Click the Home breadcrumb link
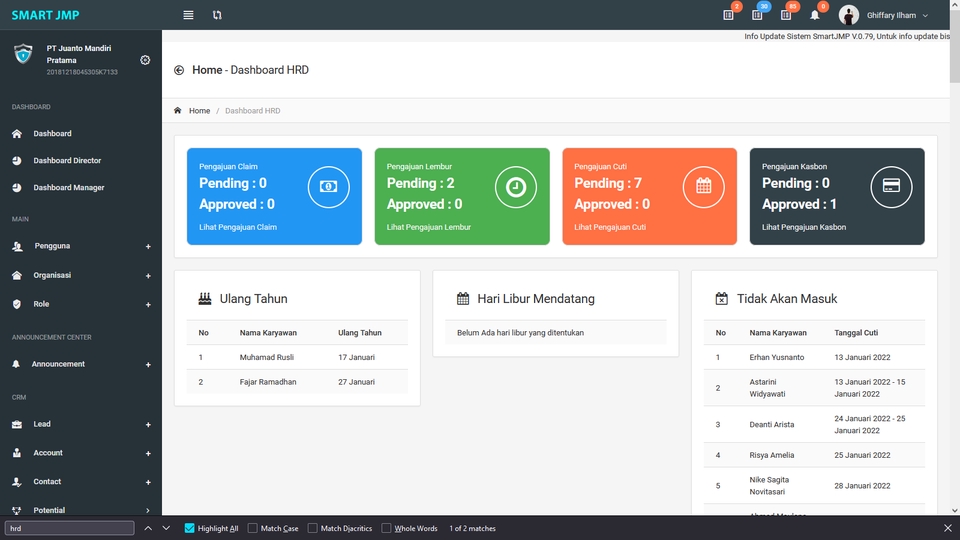 point(199,111)
